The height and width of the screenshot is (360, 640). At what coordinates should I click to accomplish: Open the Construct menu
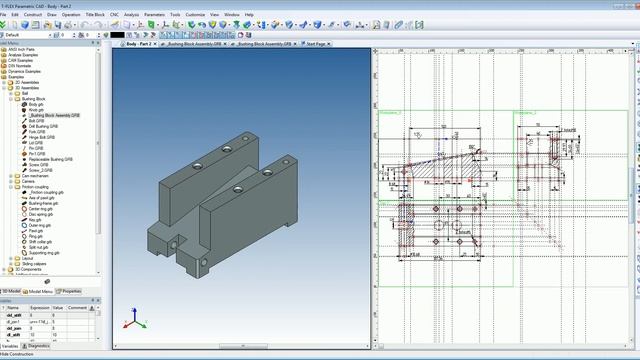point(33,15)
